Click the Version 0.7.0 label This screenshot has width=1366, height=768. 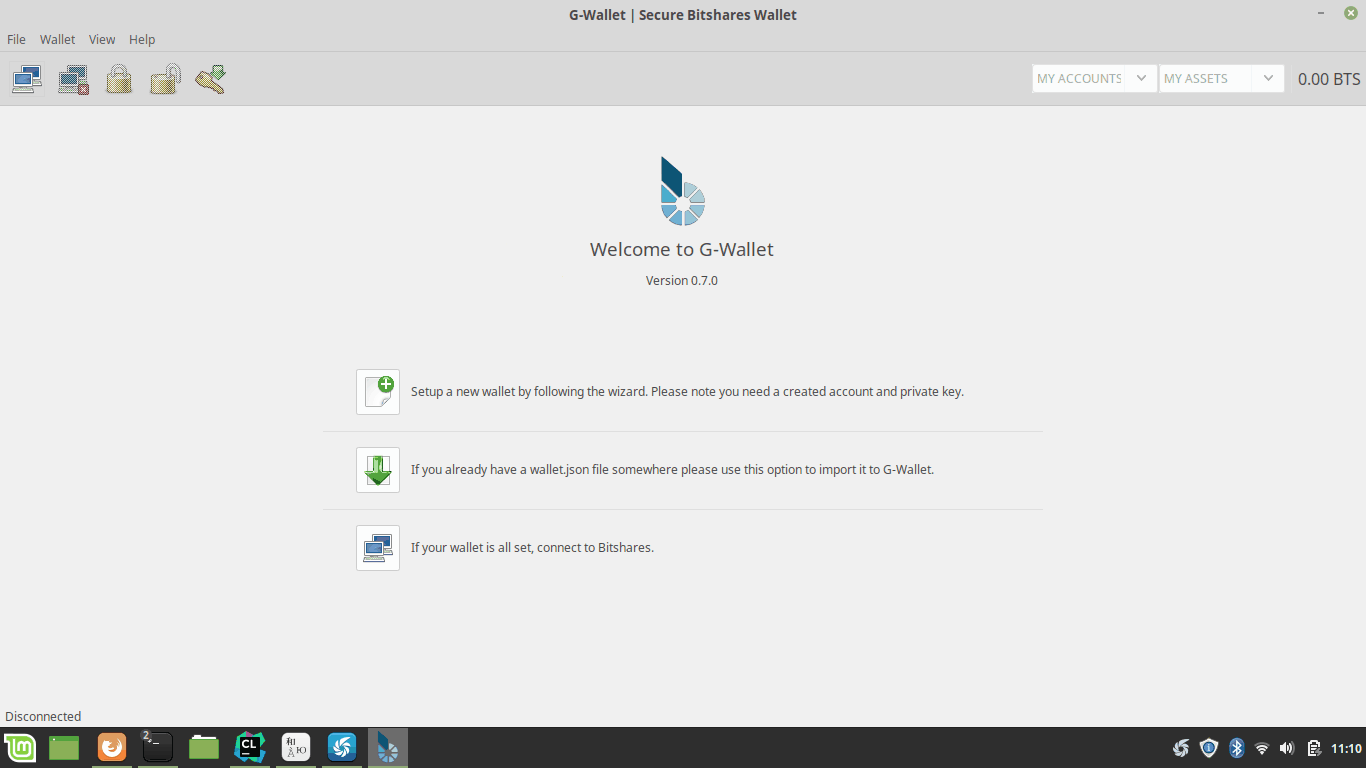tap(682, 281)
